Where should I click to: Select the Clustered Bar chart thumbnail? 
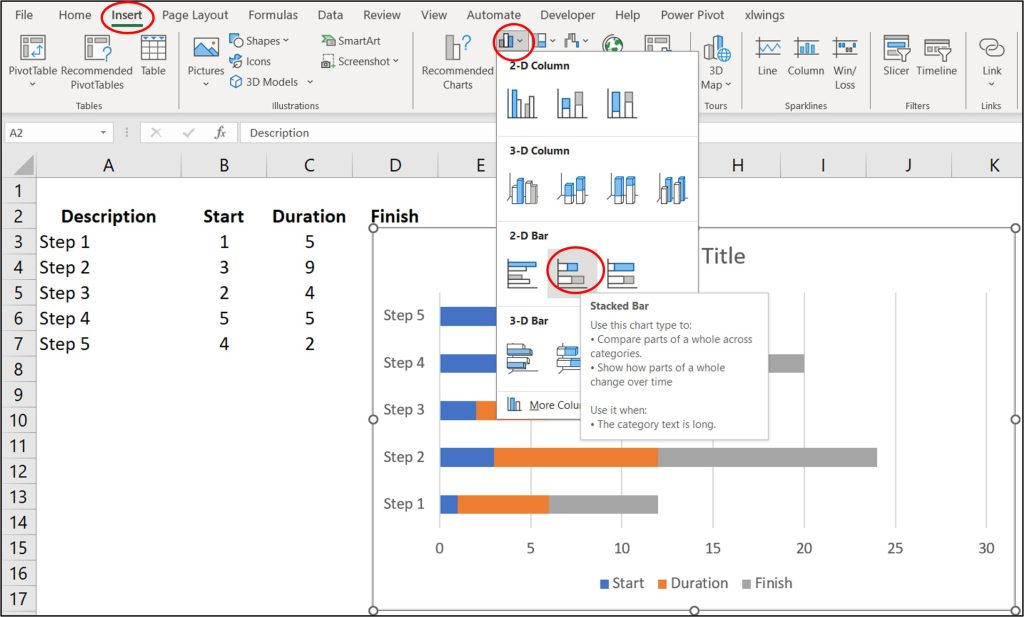[x=524, y=270]
